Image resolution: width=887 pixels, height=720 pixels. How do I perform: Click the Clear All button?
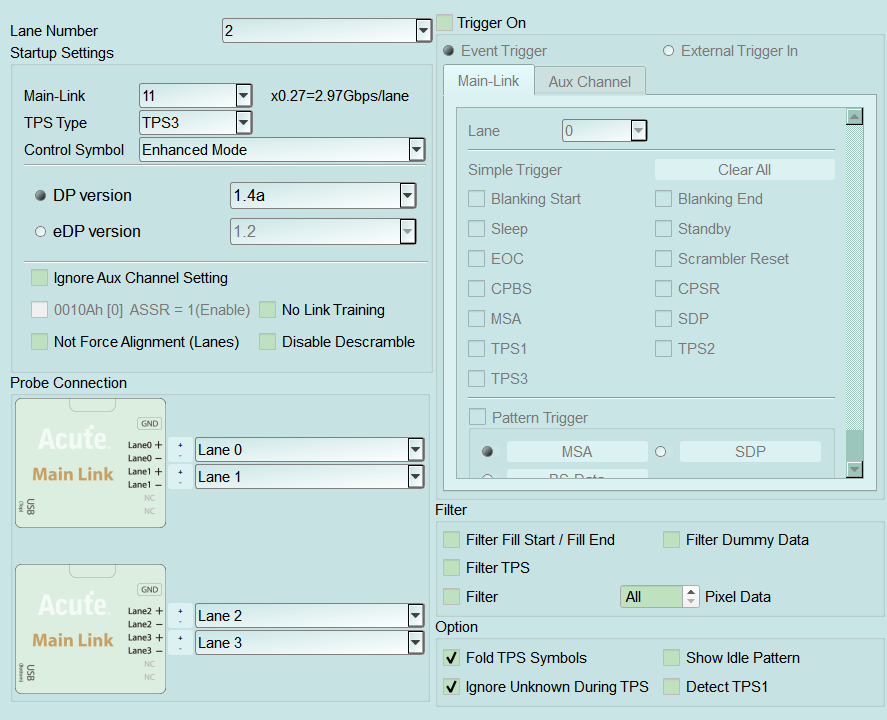pyautogui.click(x=744, y=170)
